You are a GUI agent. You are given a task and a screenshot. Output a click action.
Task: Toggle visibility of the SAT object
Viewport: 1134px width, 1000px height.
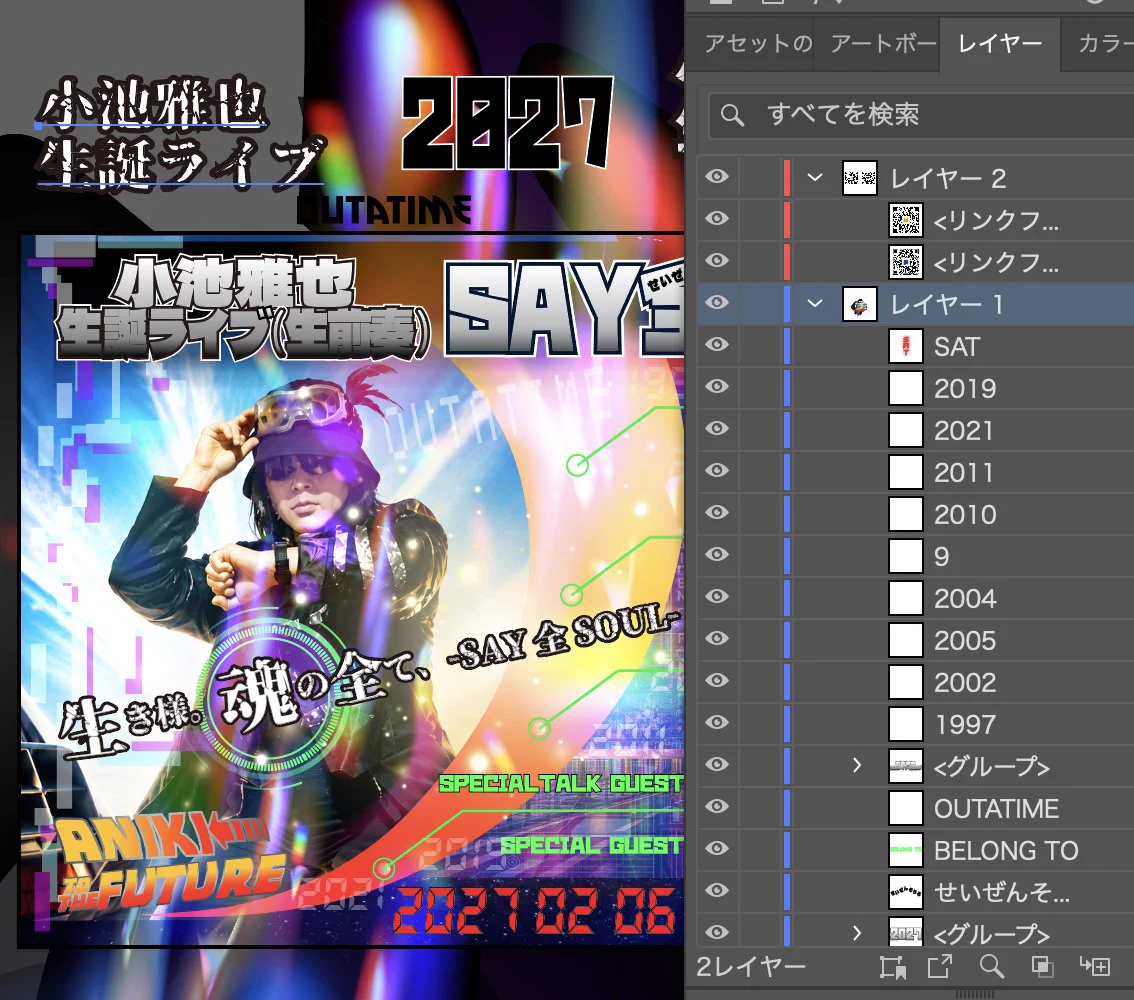pyautogui.click(x=717, y=345)
